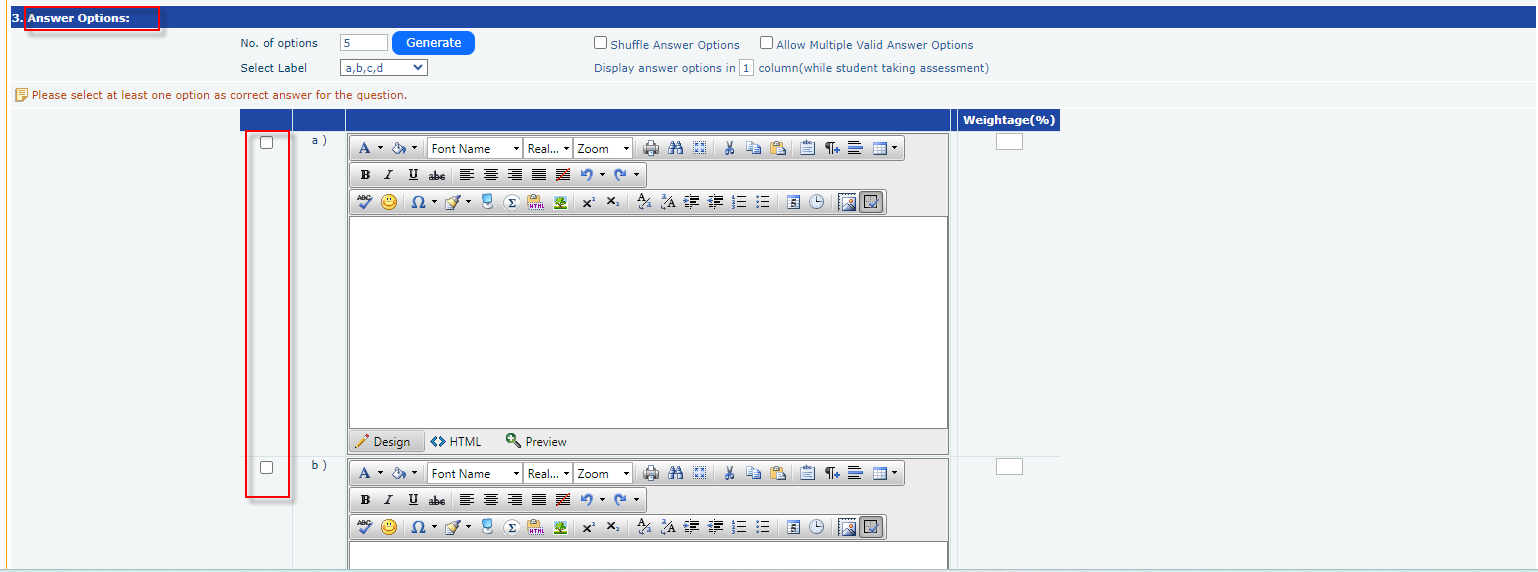Insert math equation sigma in option a editor

(511, 202)
